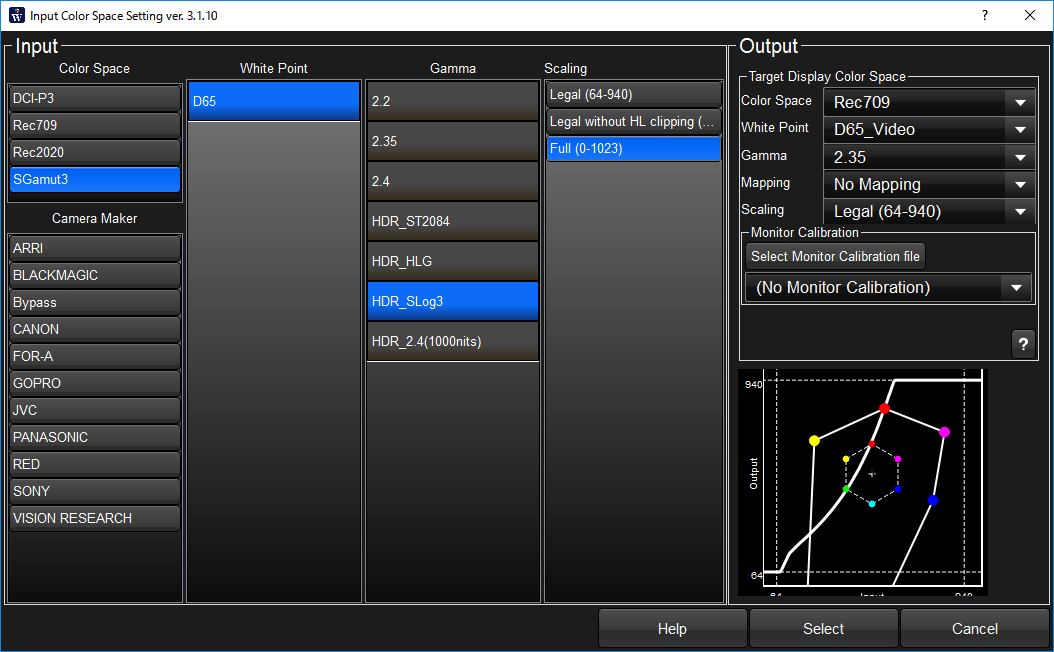Select HDR_HLG gamma
Viewport: 1054px width, 652px height.
(x=452, y=261)
